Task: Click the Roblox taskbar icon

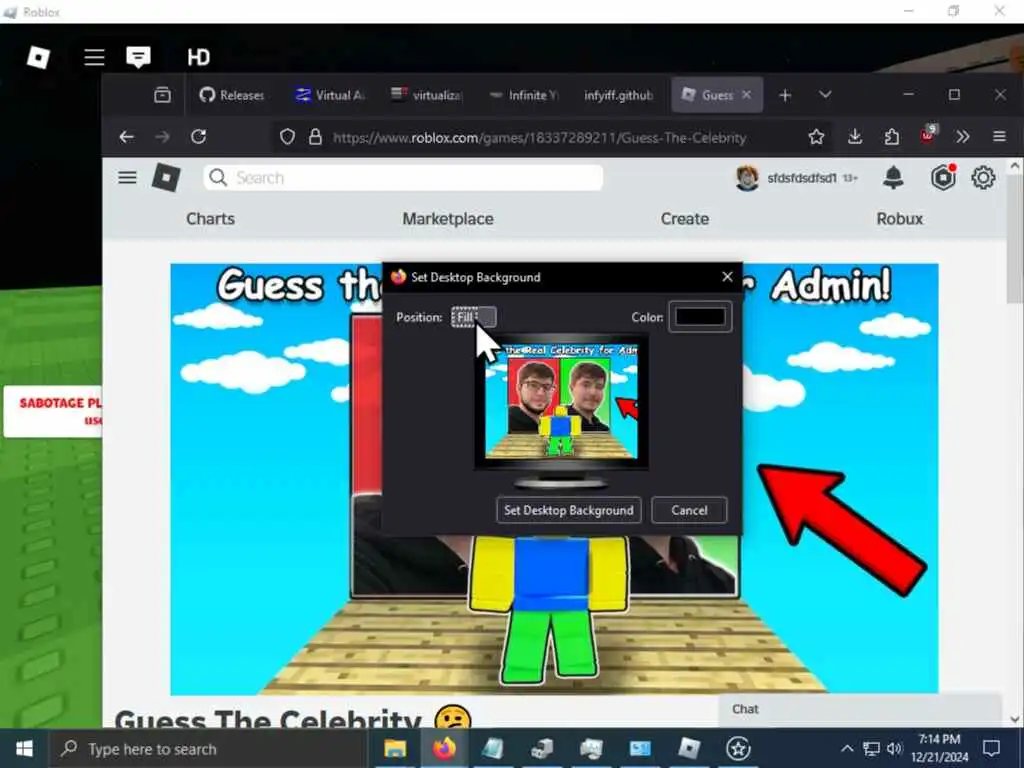Action: coord(689,749)
